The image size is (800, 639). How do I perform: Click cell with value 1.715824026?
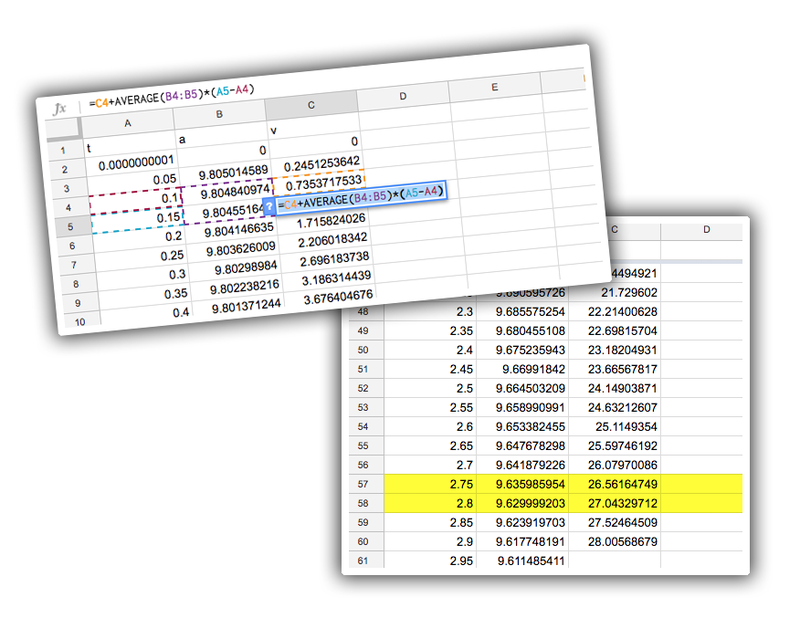tap(324, 222)
